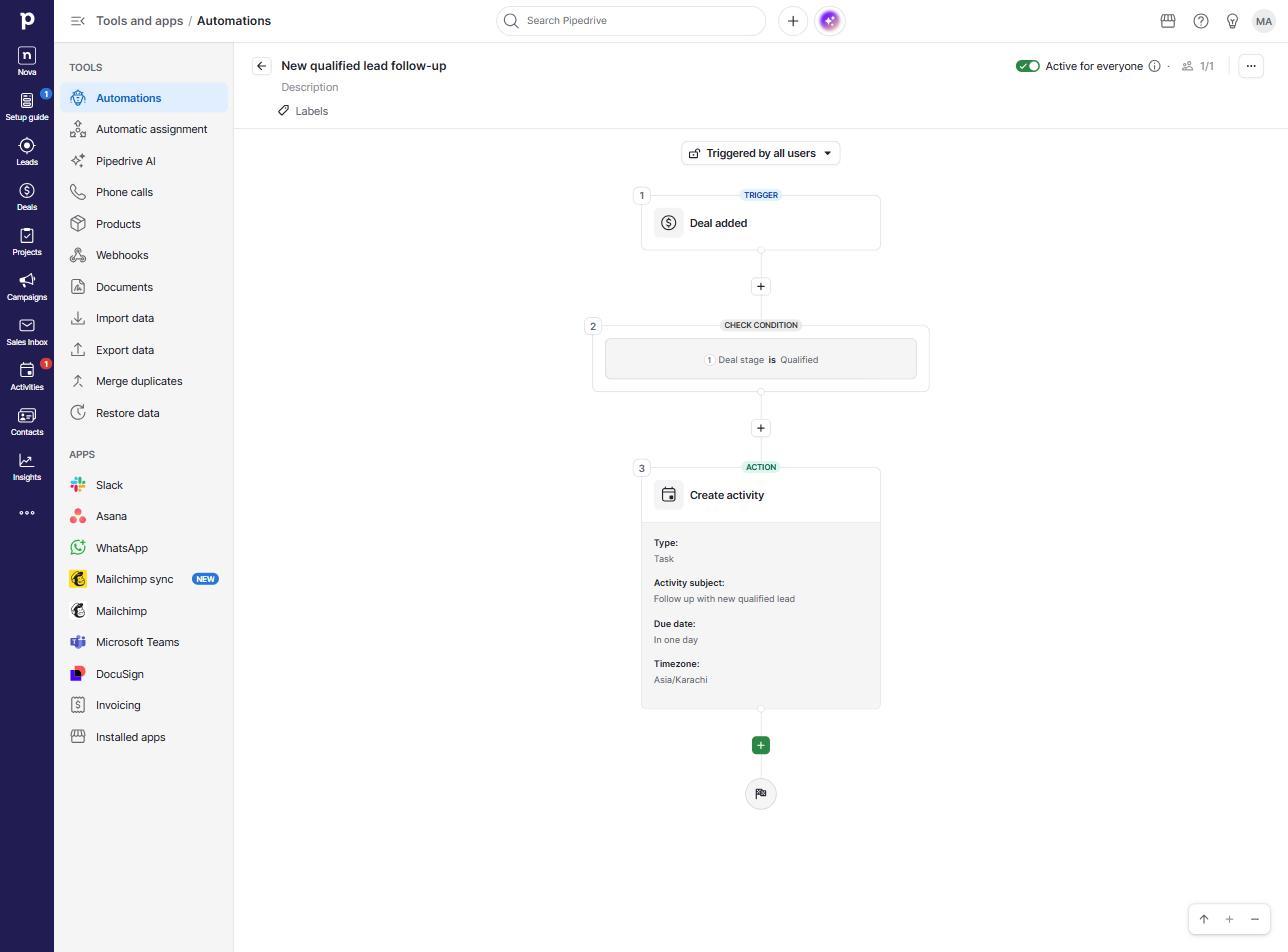Go to Contacts in the rail
This screenshot has height=952, width=1288.
pyautogui.click(x=27, y=421)
